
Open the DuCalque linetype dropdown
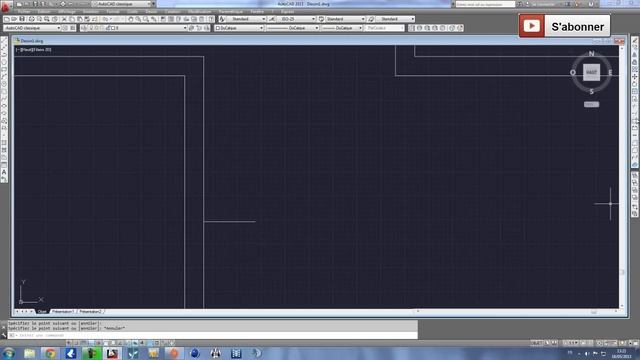point(292,28)
